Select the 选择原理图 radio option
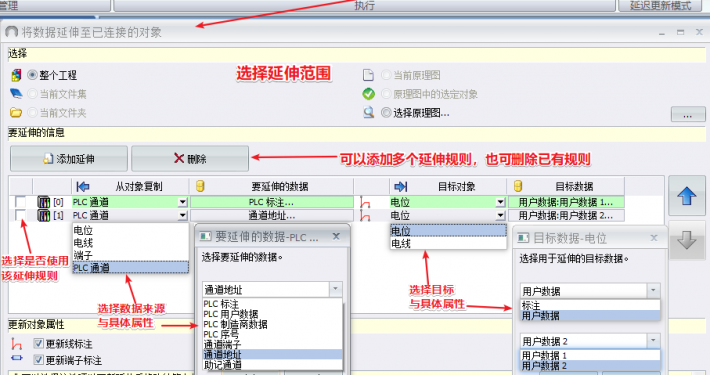The height and width of the screenshot is (375, 710). tap(386, 112)
